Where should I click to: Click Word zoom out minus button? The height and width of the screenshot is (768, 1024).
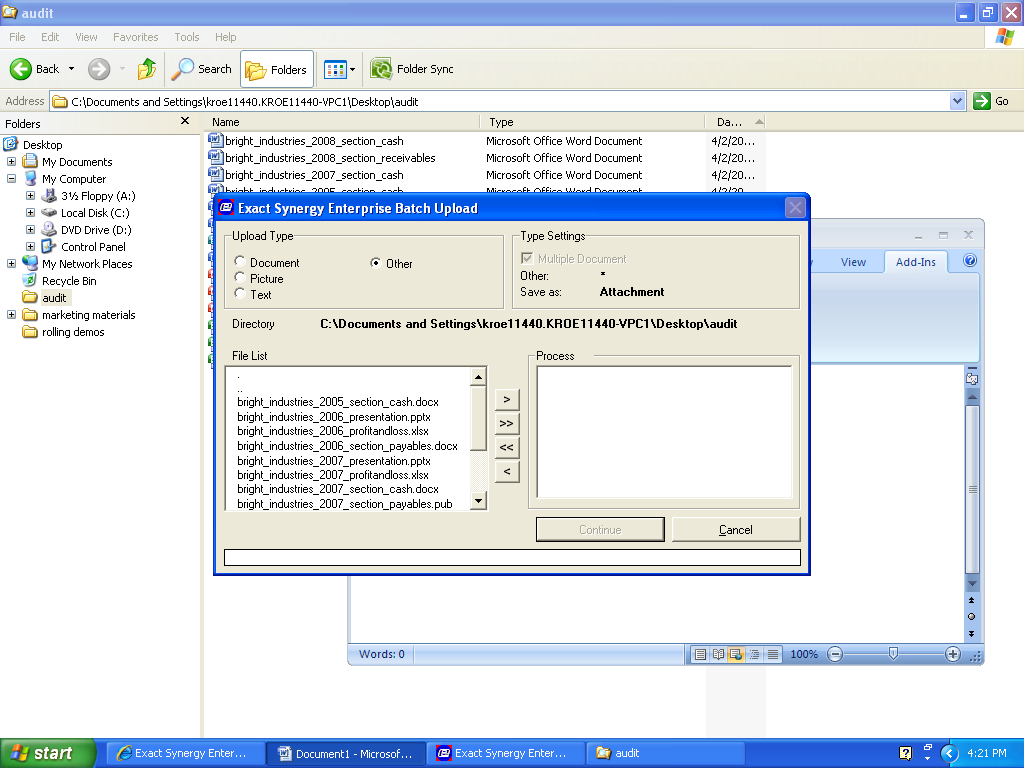click(x=835, y=654)
